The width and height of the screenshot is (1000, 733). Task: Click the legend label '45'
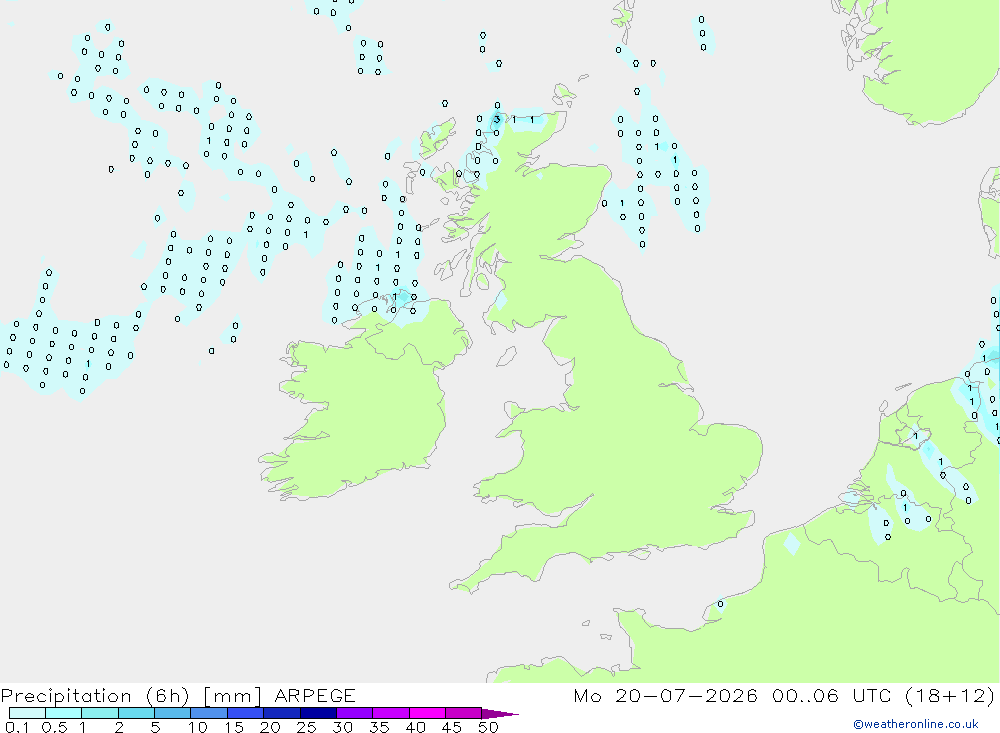coord(452,727)
